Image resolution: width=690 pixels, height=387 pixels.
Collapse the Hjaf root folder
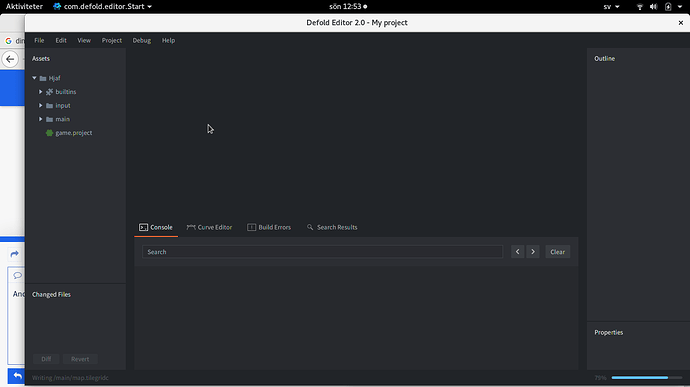[34, 78]
